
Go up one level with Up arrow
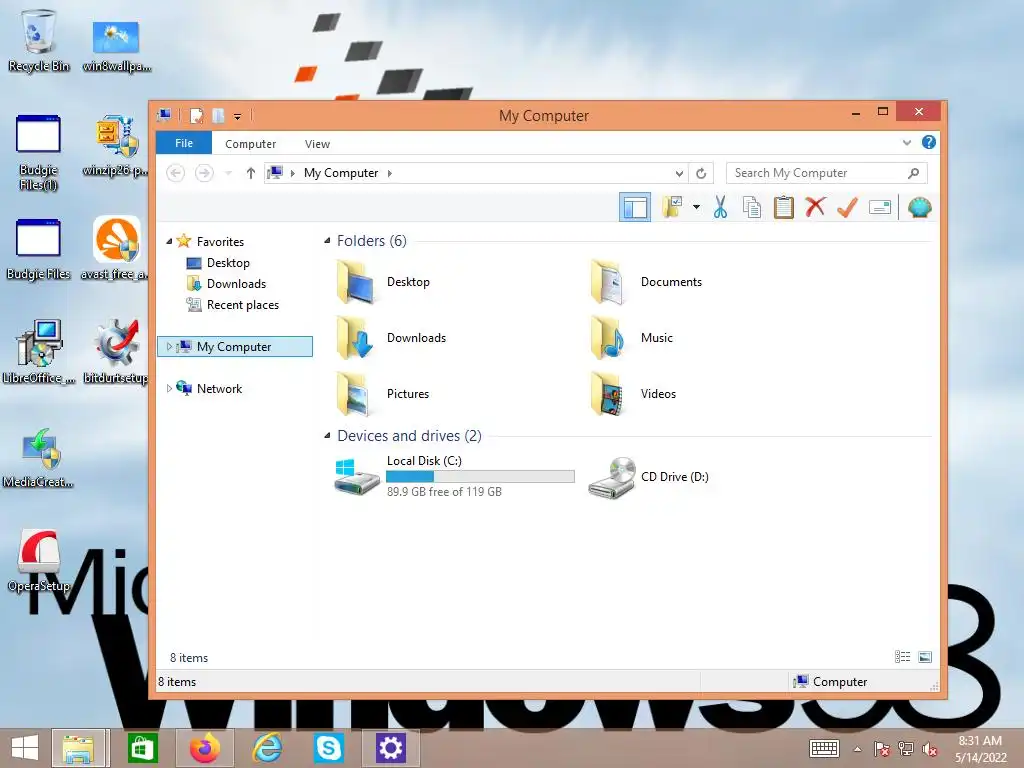click(251, 173)
